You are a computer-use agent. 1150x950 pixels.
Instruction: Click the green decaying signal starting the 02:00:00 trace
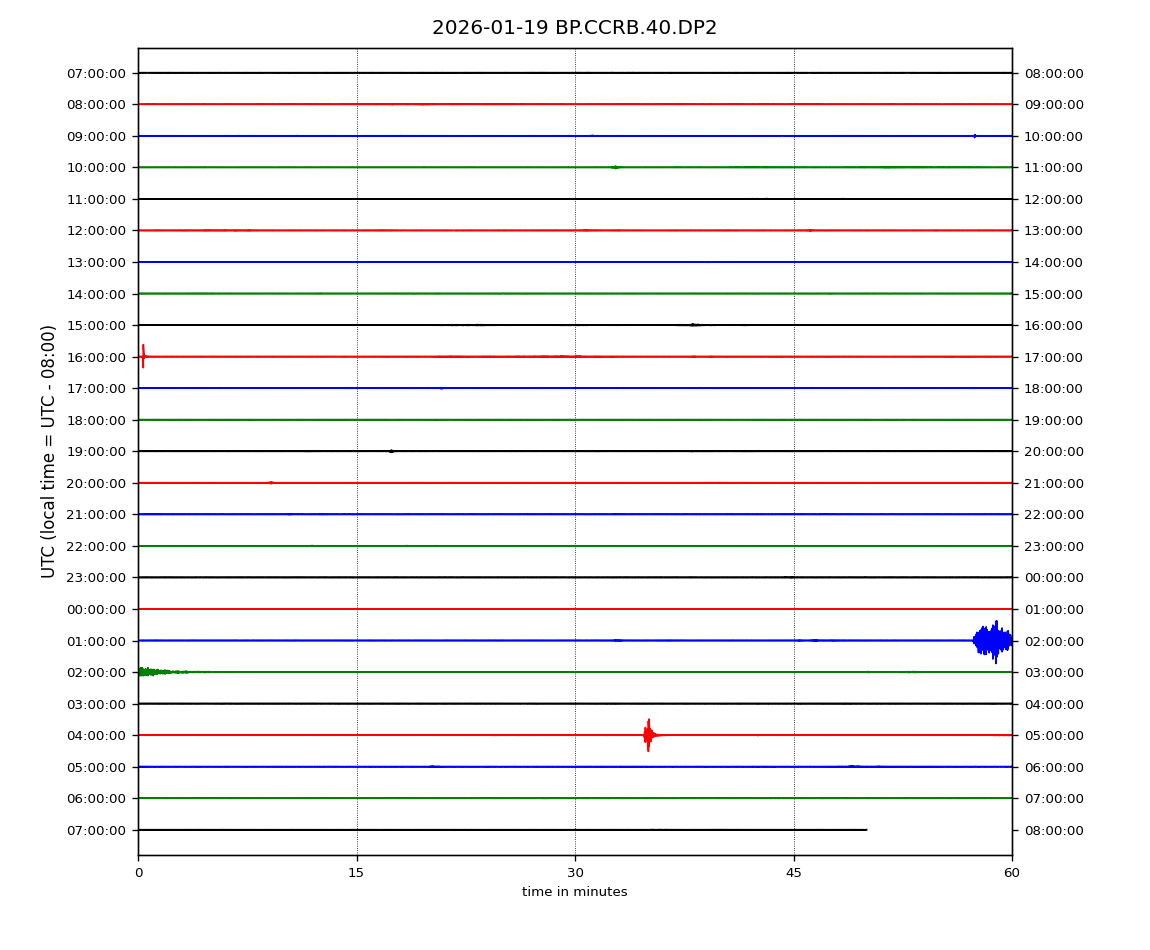pos(150,672)
